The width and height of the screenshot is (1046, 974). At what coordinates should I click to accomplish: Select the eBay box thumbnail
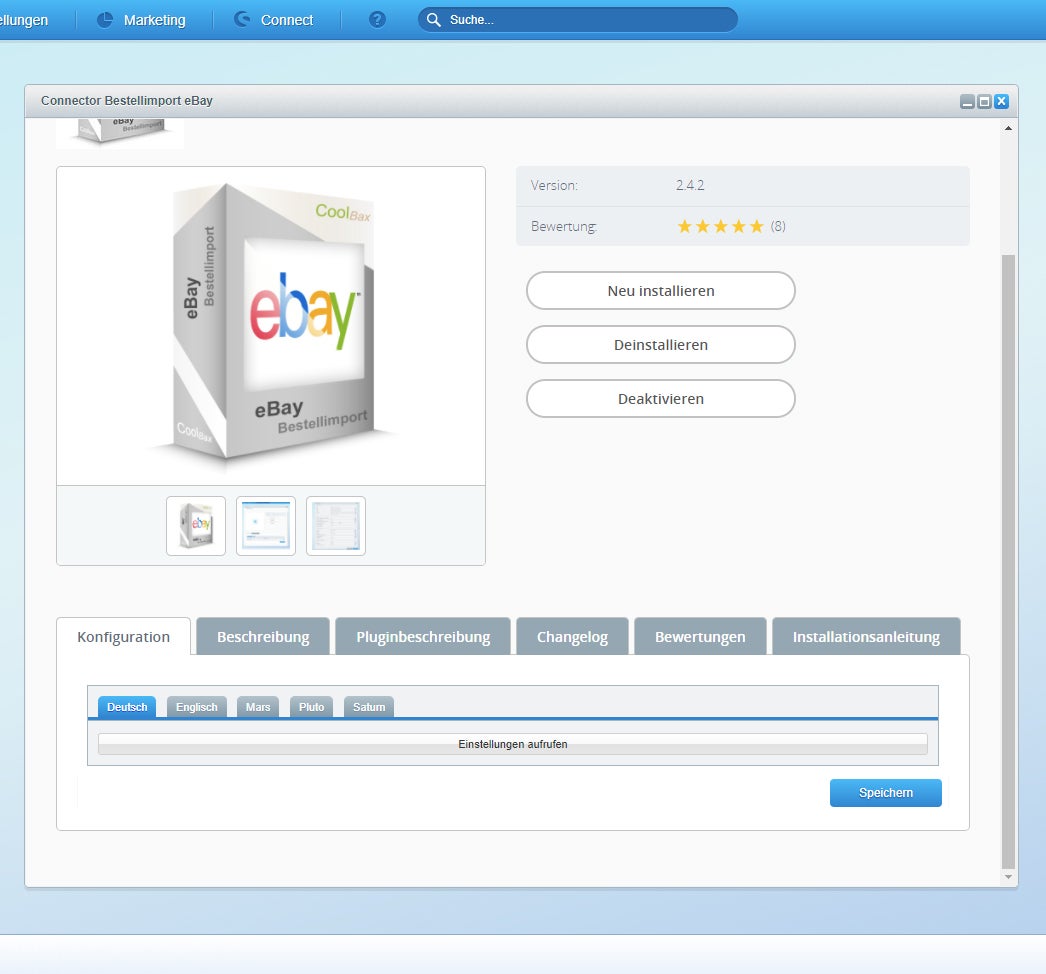[x=196, y=526]
